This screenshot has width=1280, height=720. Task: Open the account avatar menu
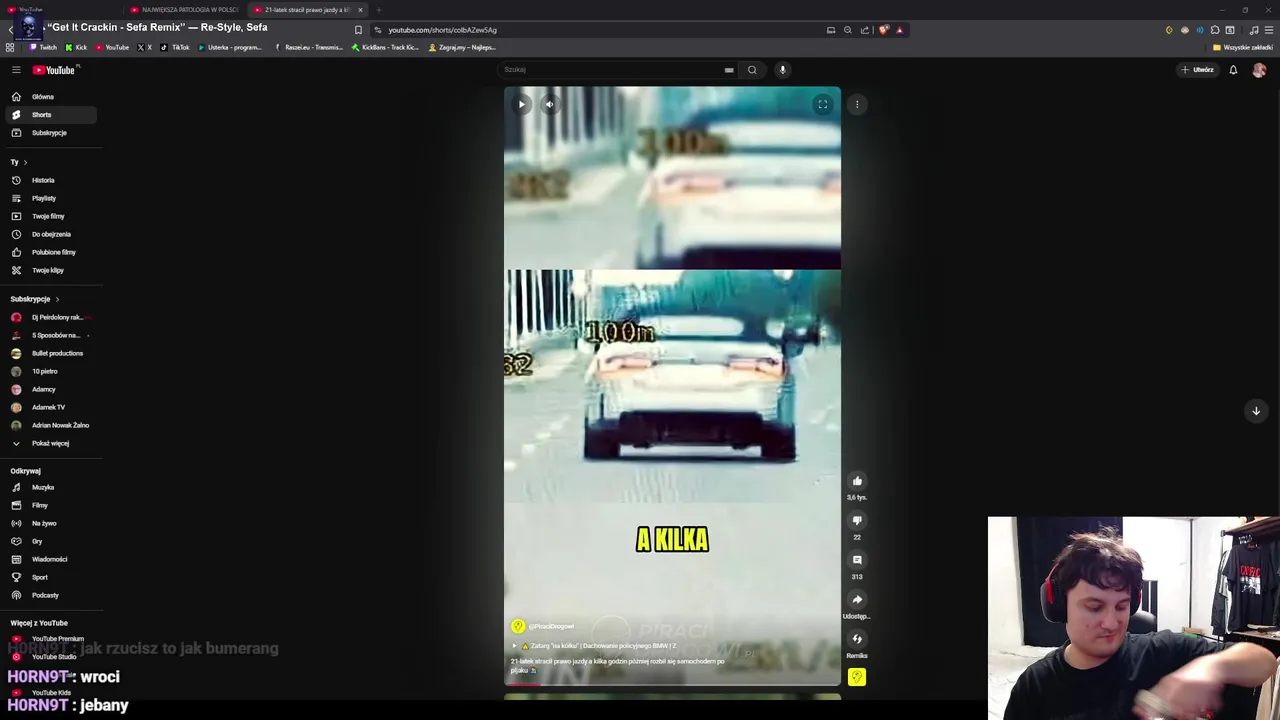tap(1259, 70)
